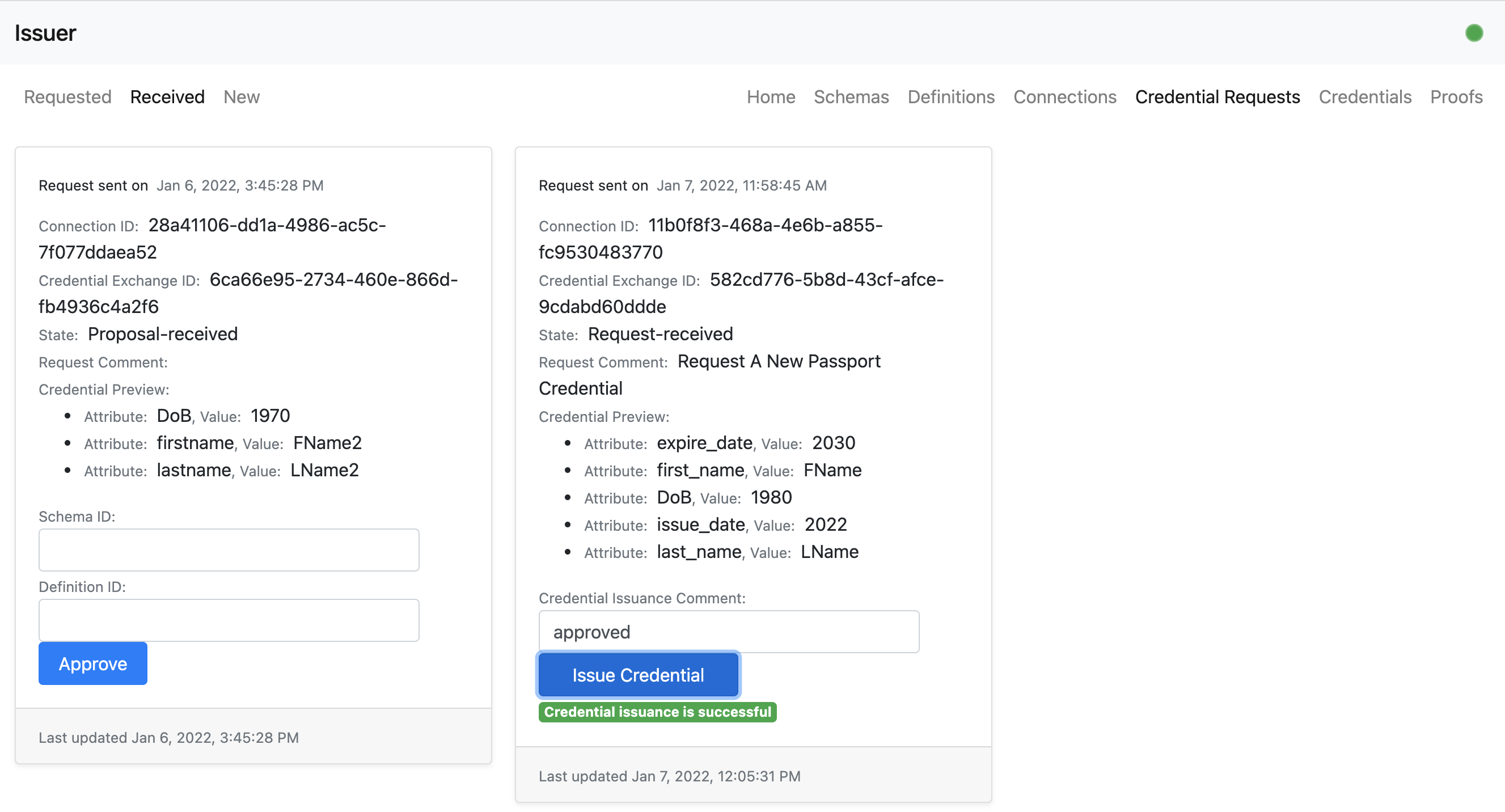This screenshot has height=812, width=1505.
Task: Click the Credential issuance is successful badge
Action: [x=657, y=712]
